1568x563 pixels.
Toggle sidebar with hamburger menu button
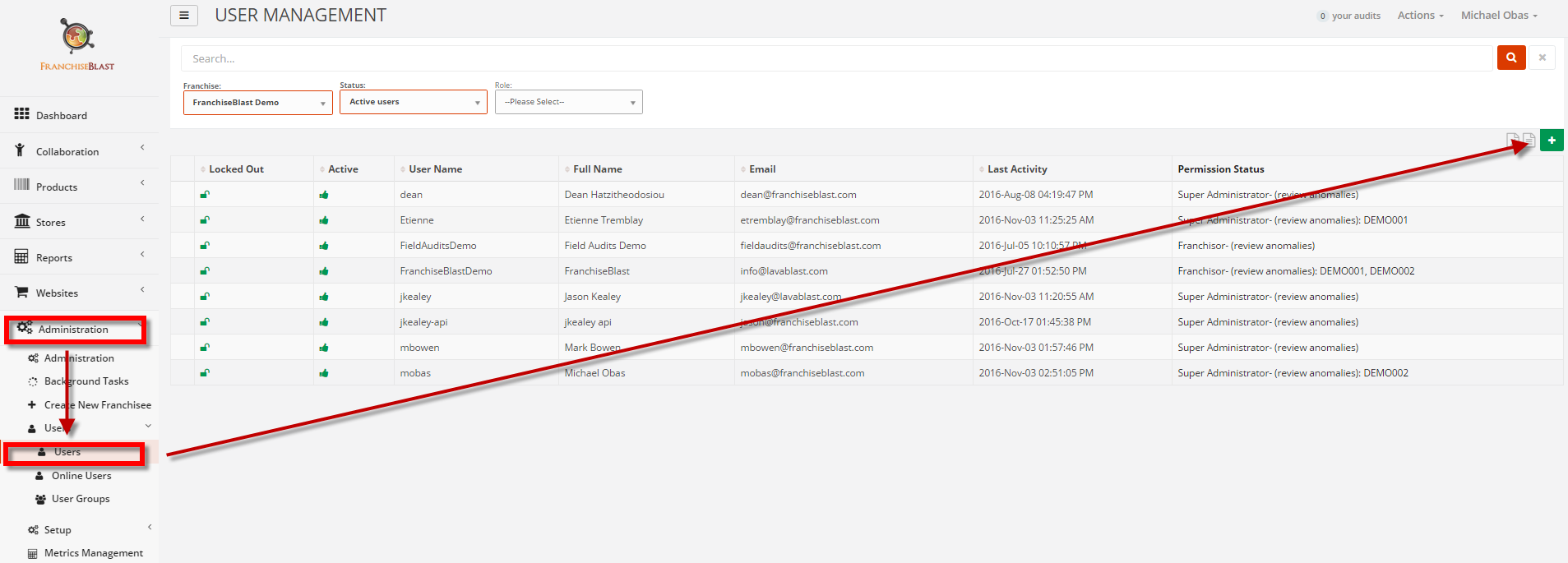[x=184, y=16]
